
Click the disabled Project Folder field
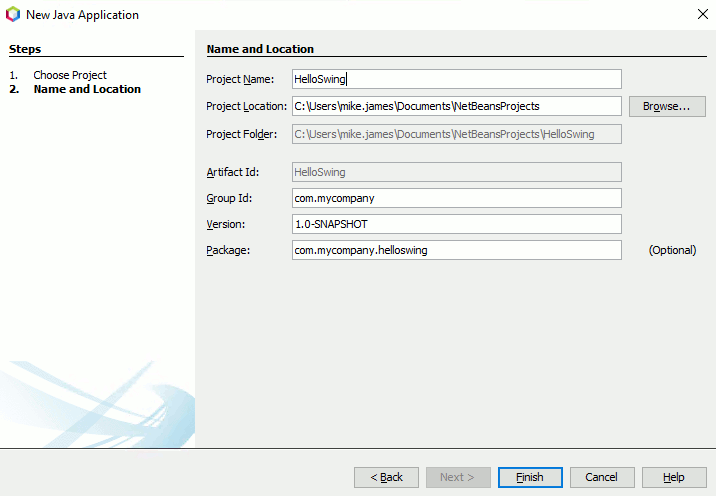click(457, 134)
